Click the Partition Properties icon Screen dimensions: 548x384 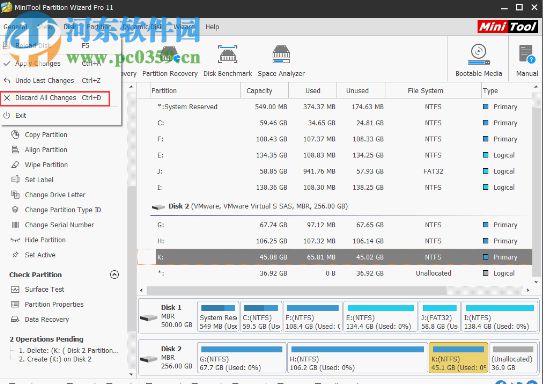15,304
